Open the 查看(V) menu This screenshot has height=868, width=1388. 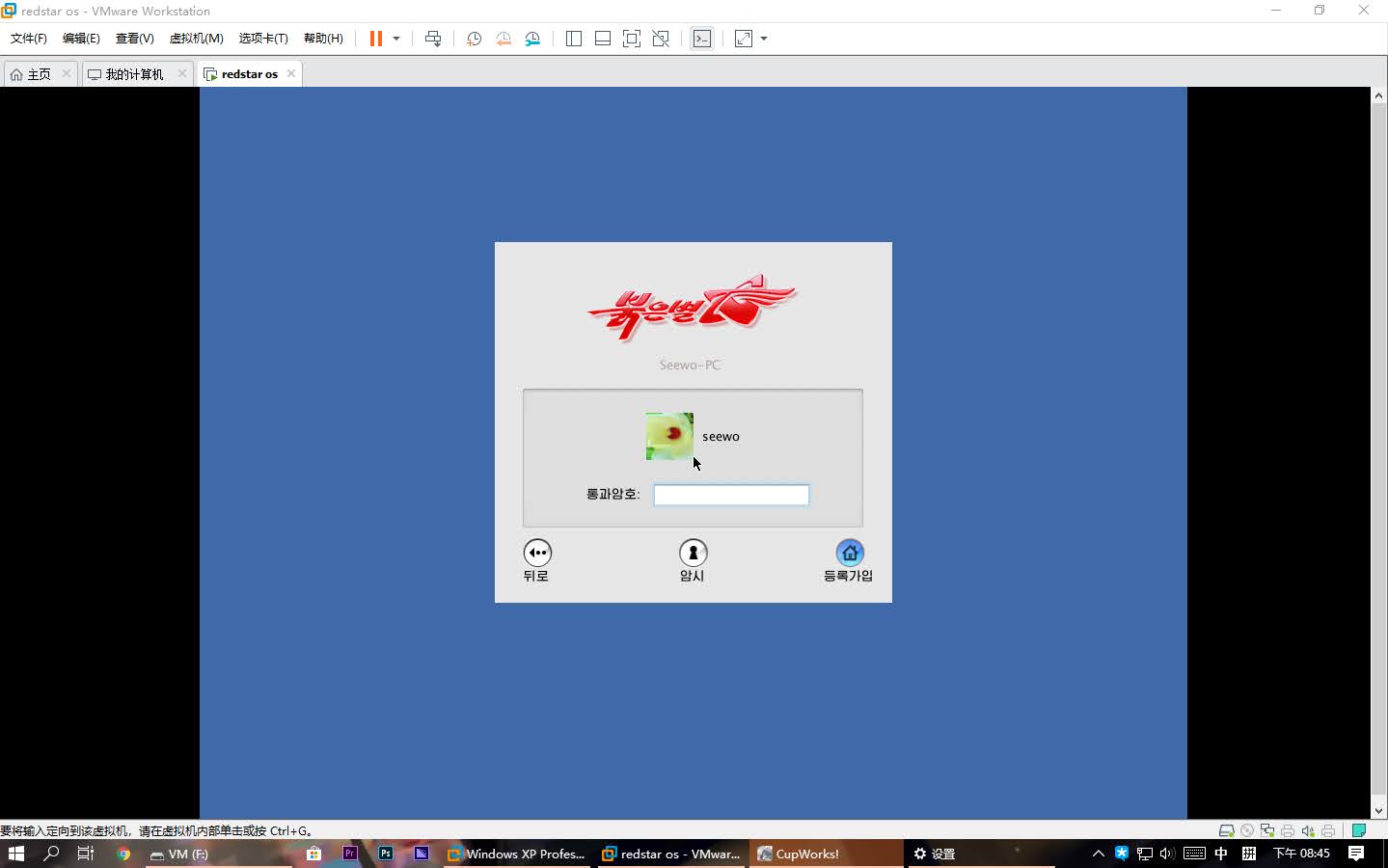pos(134,39)
